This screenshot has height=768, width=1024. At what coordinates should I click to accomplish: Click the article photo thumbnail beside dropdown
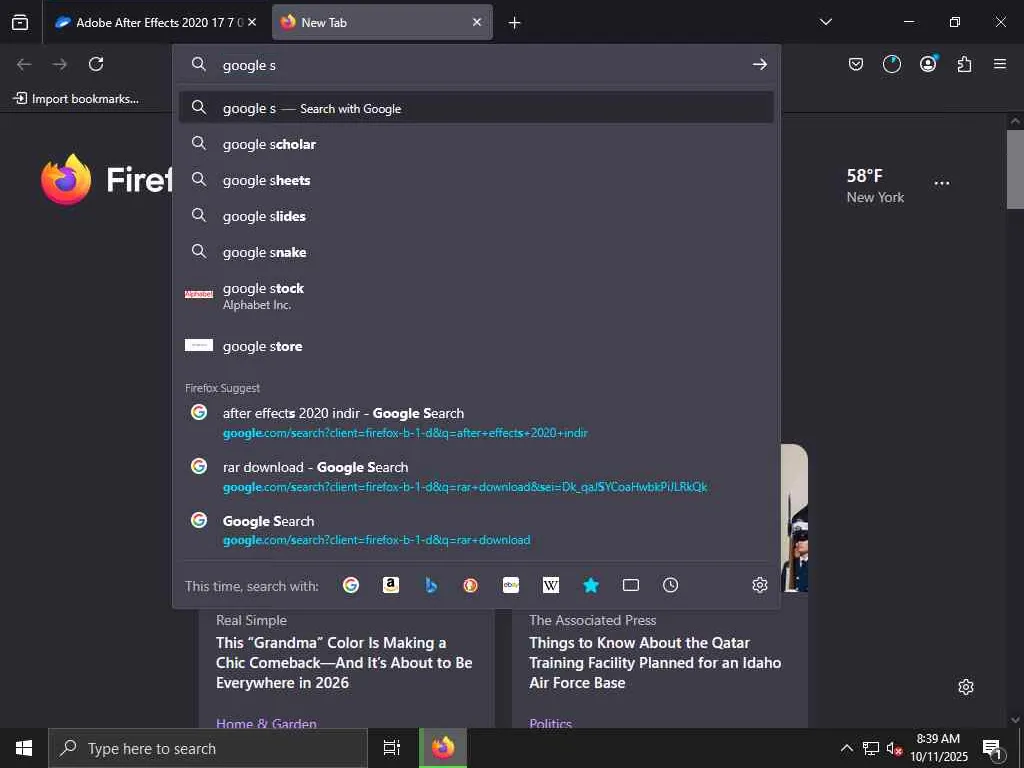794,518
